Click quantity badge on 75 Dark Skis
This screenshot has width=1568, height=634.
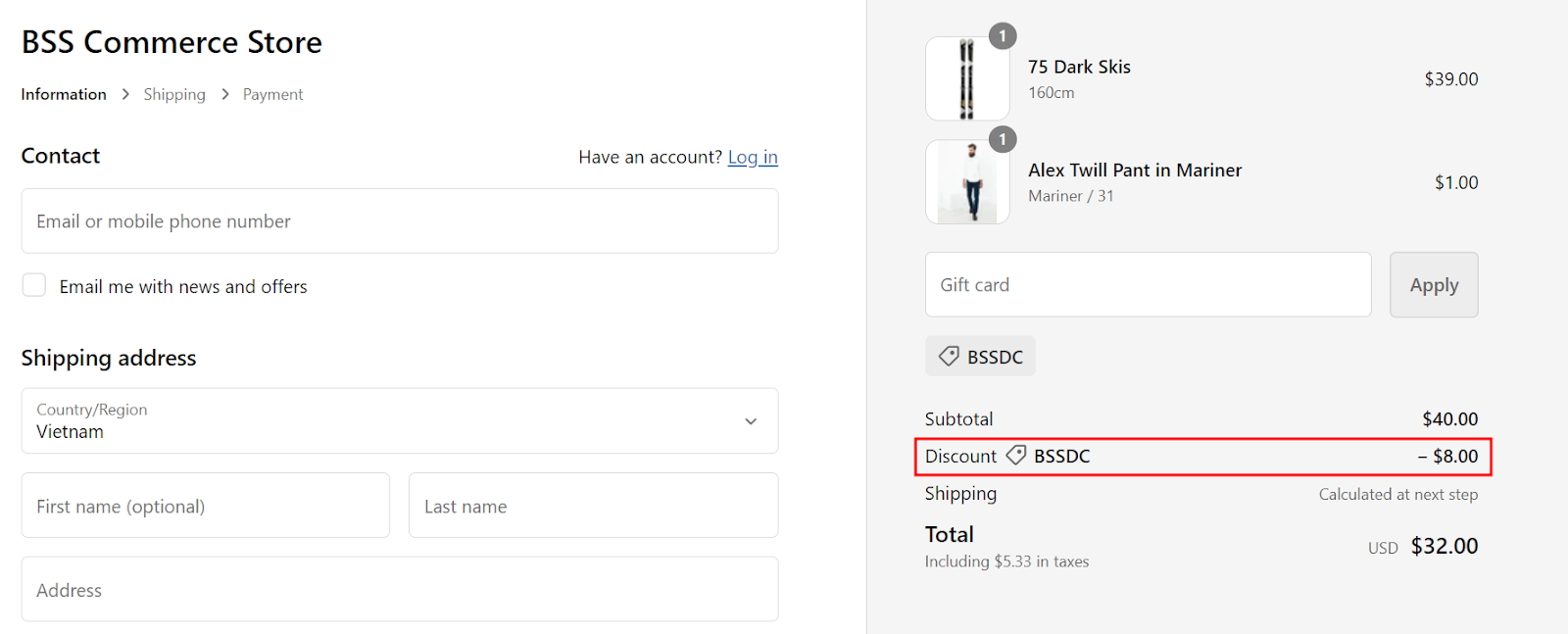[x=1002, y=36]
